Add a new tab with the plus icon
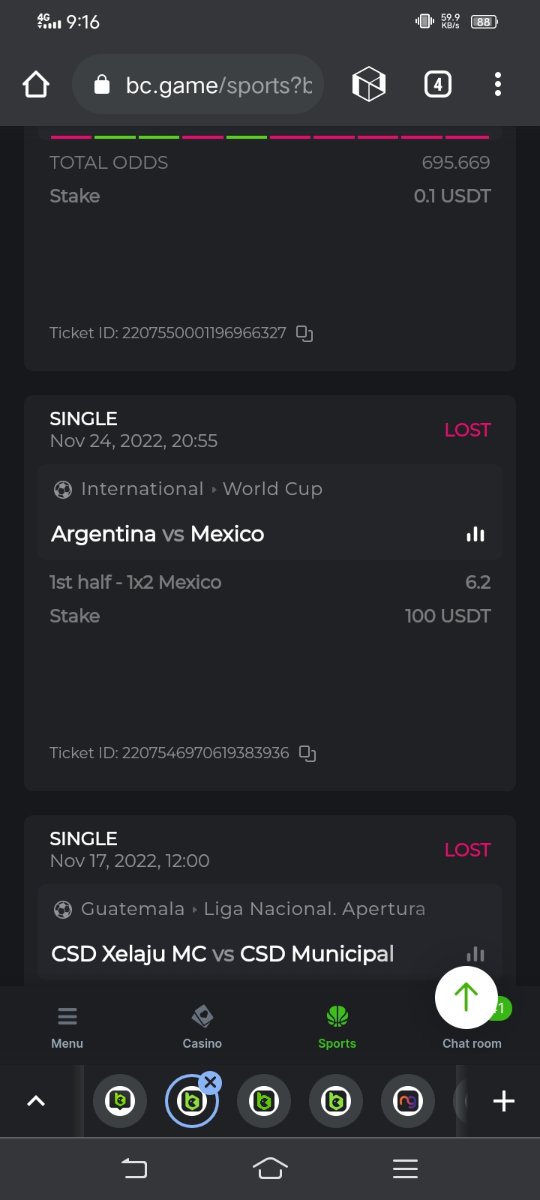The image size is (540, 1200). [x=504, y=1101]
